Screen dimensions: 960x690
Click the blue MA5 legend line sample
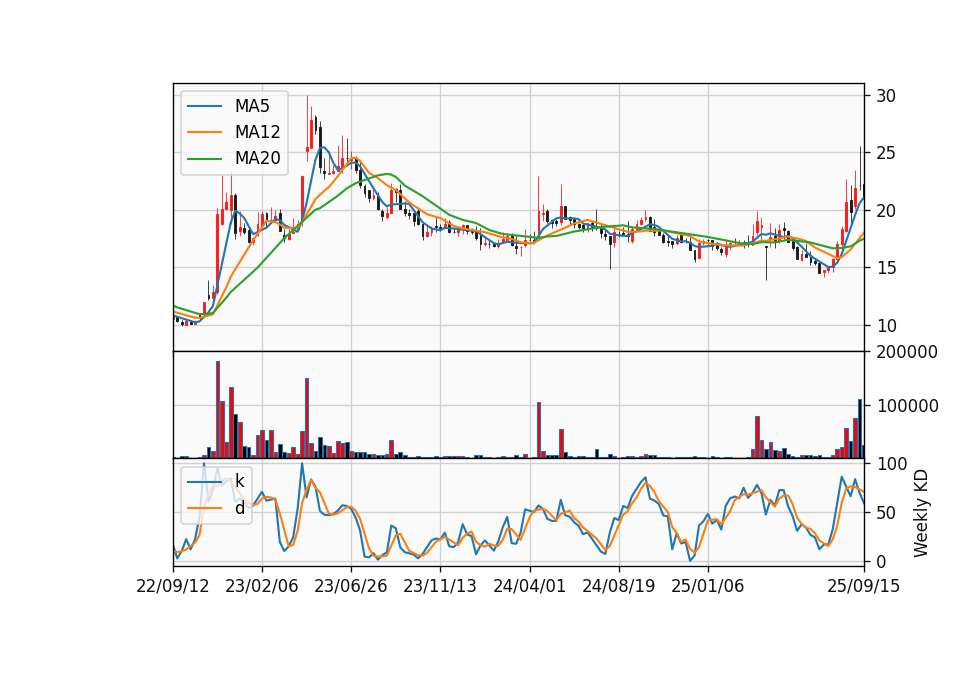pyautogui.click(x=204, y=107)
